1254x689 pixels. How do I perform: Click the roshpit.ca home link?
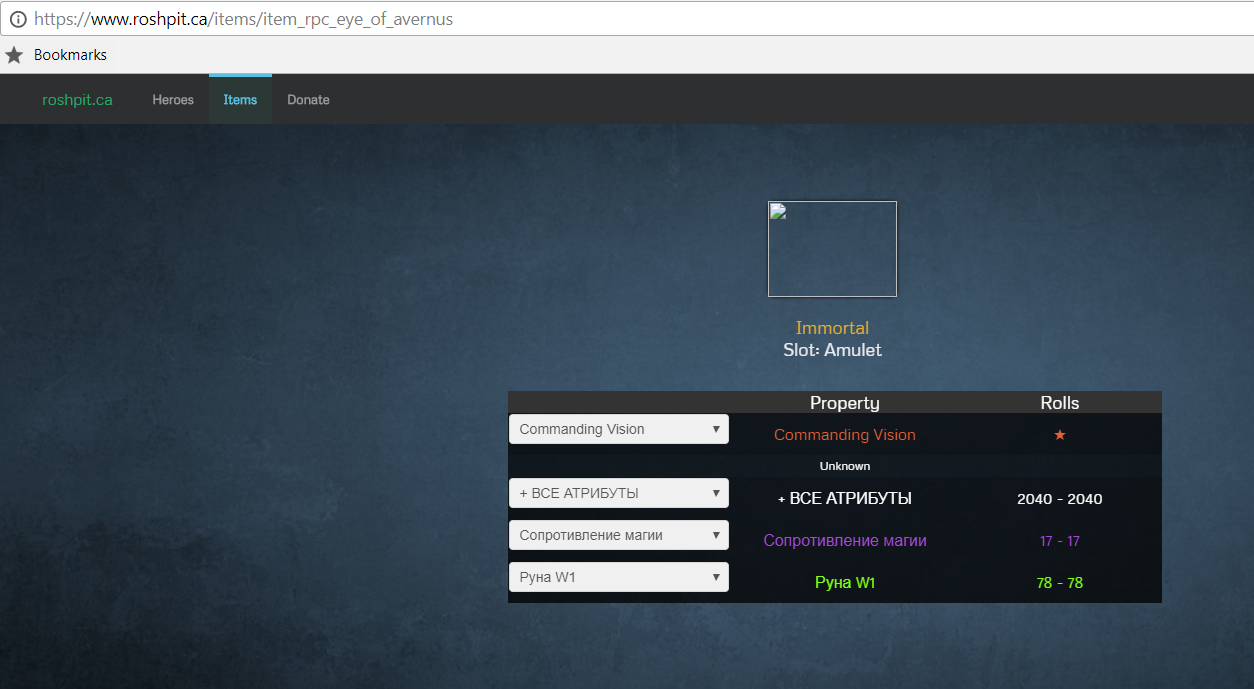[x=77, y=100]
